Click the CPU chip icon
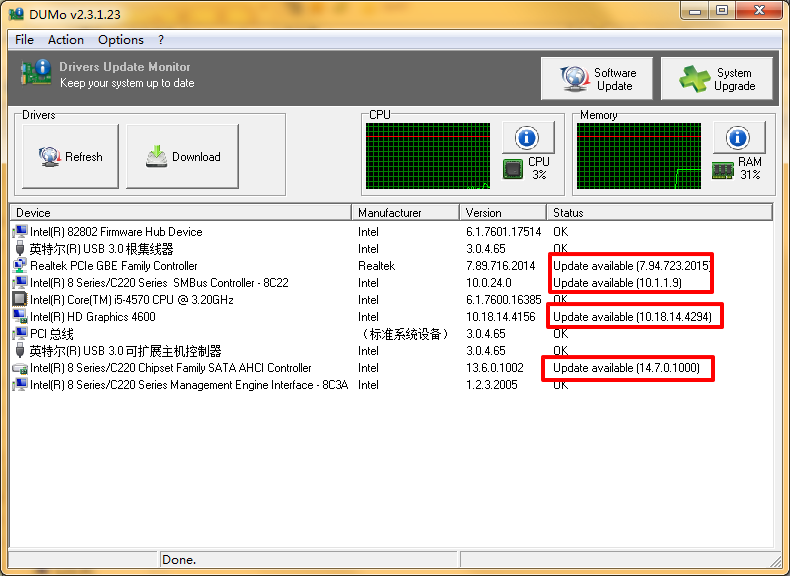Viewport: 790px width, 576px height. (513, 169)
